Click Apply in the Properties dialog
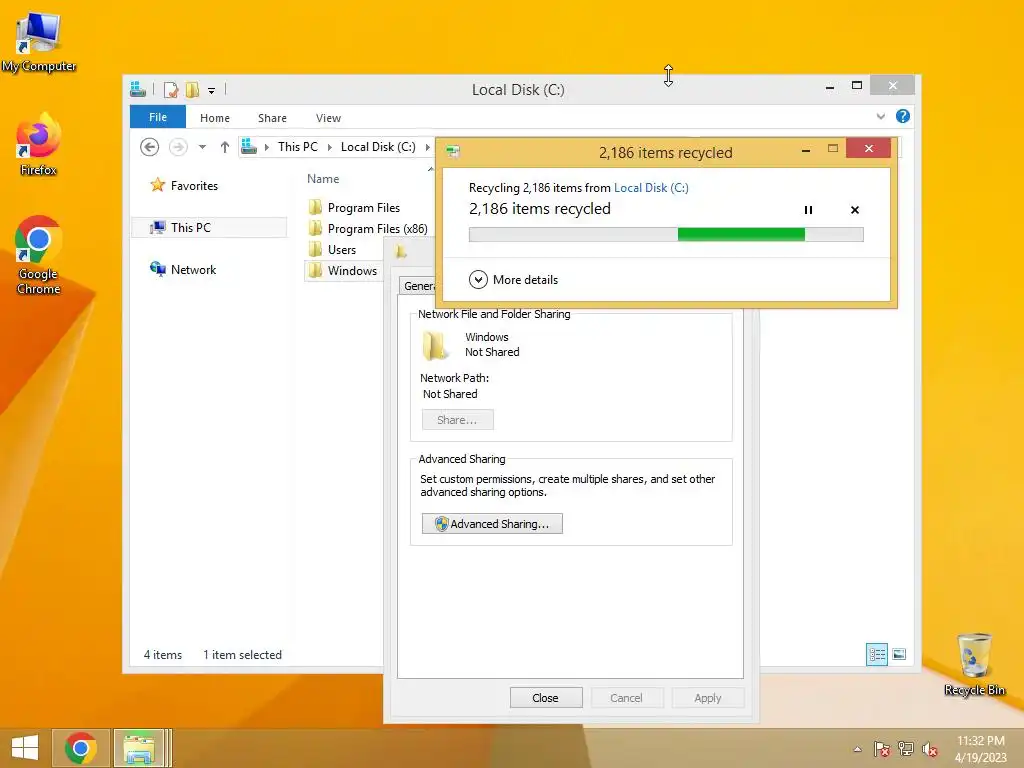Screen dimensions: 1024x768 point(708,698)
